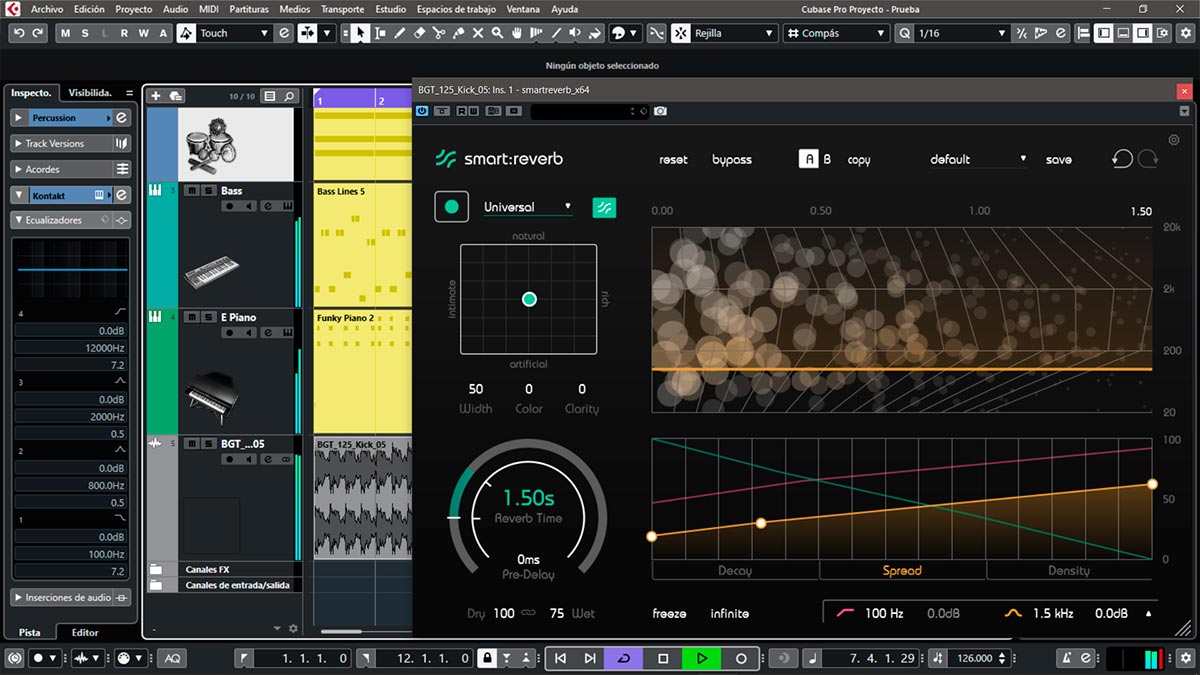Click save preset in smart:reverb

click(x=1059, y=160)
